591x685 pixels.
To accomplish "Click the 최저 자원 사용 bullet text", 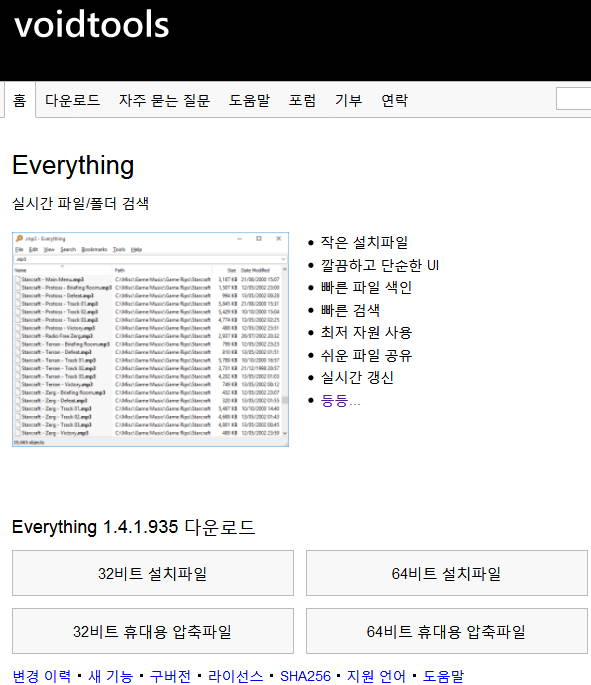I will tap(366, 332).
